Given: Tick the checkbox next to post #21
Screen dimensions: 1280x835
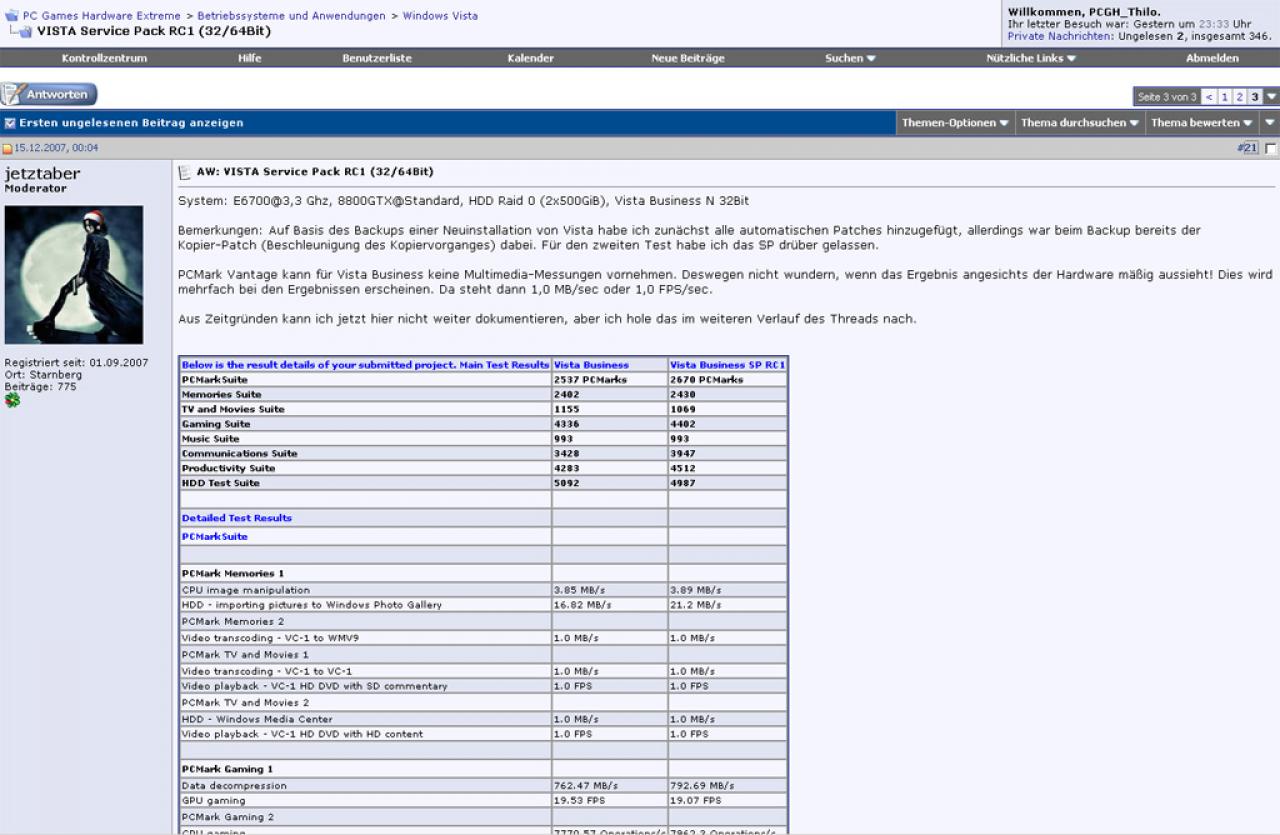Looking at the screenshot, I should click(x=1270, y=148).
